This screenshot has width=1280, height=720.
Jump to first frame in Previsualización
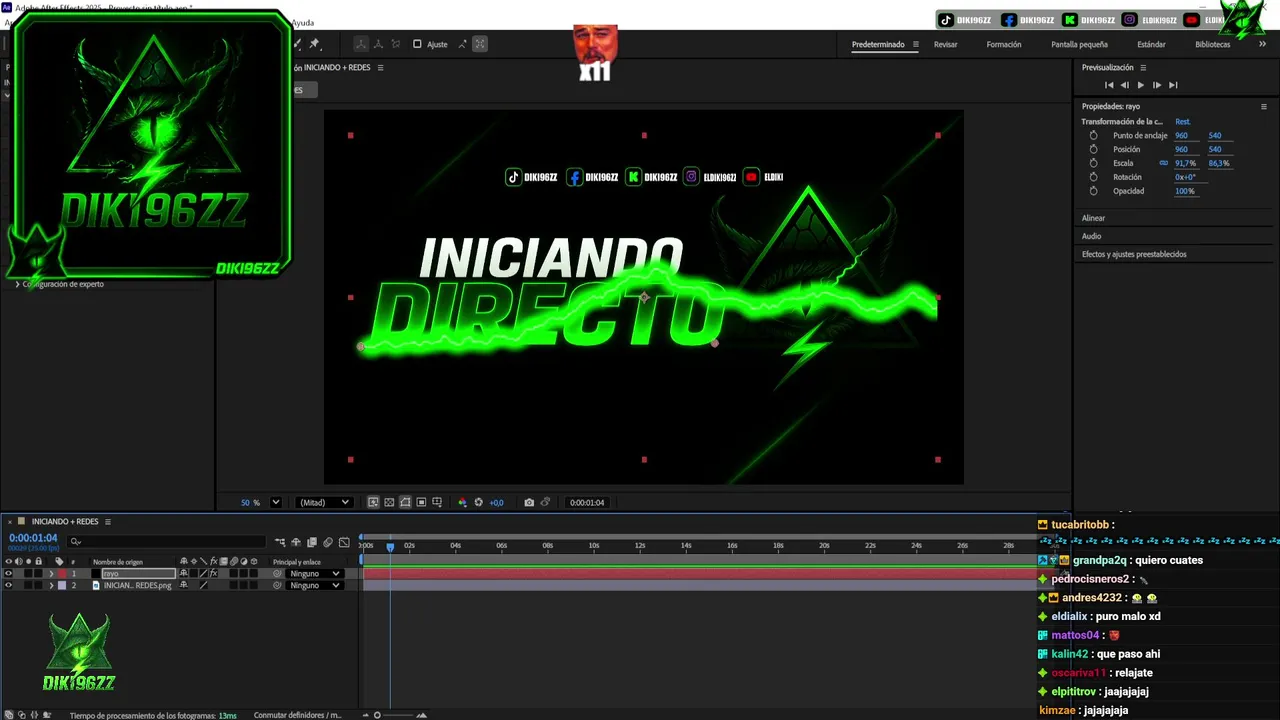[x=1108, y=85]
